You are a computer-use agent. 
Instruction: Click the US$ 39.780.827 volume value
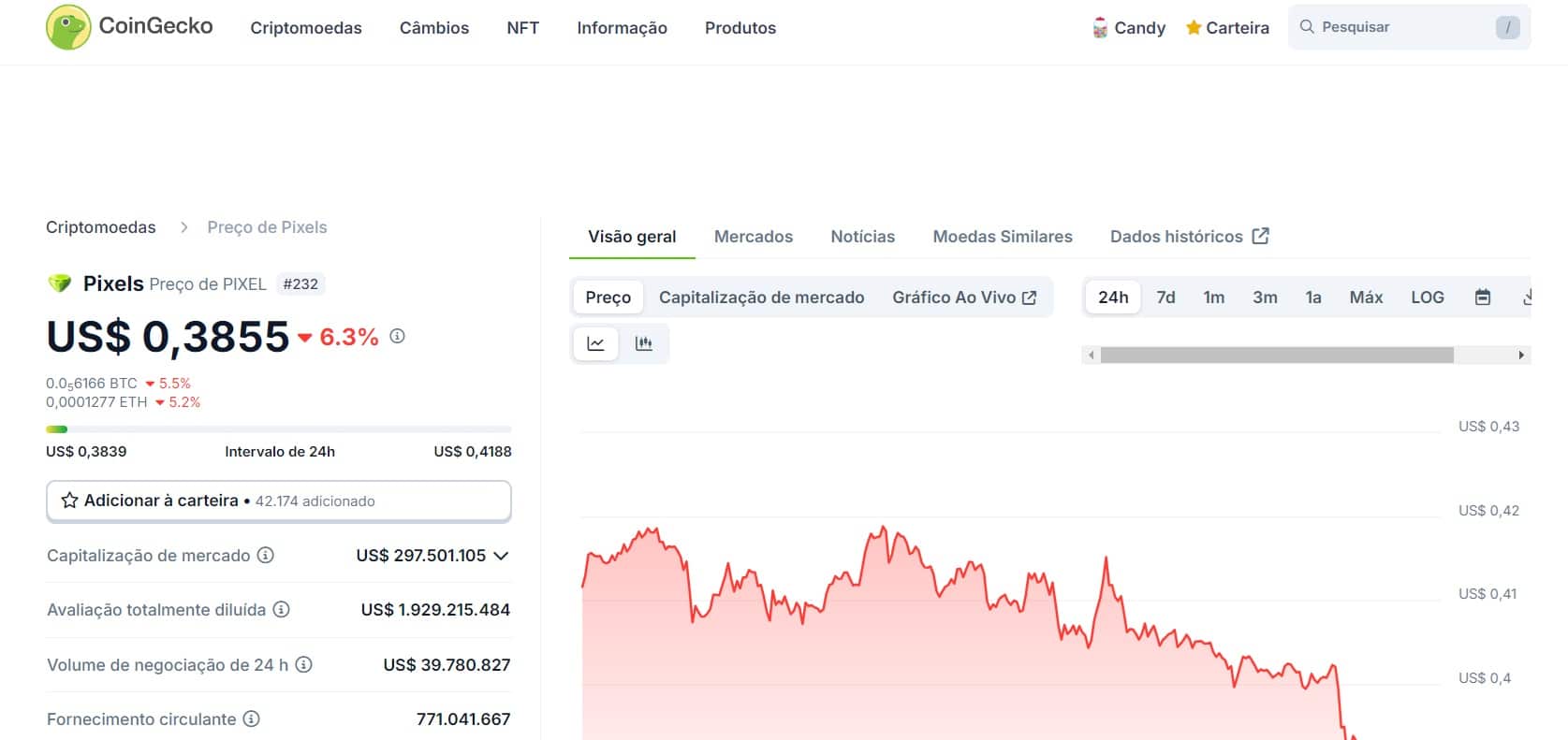tap(447, 665)
